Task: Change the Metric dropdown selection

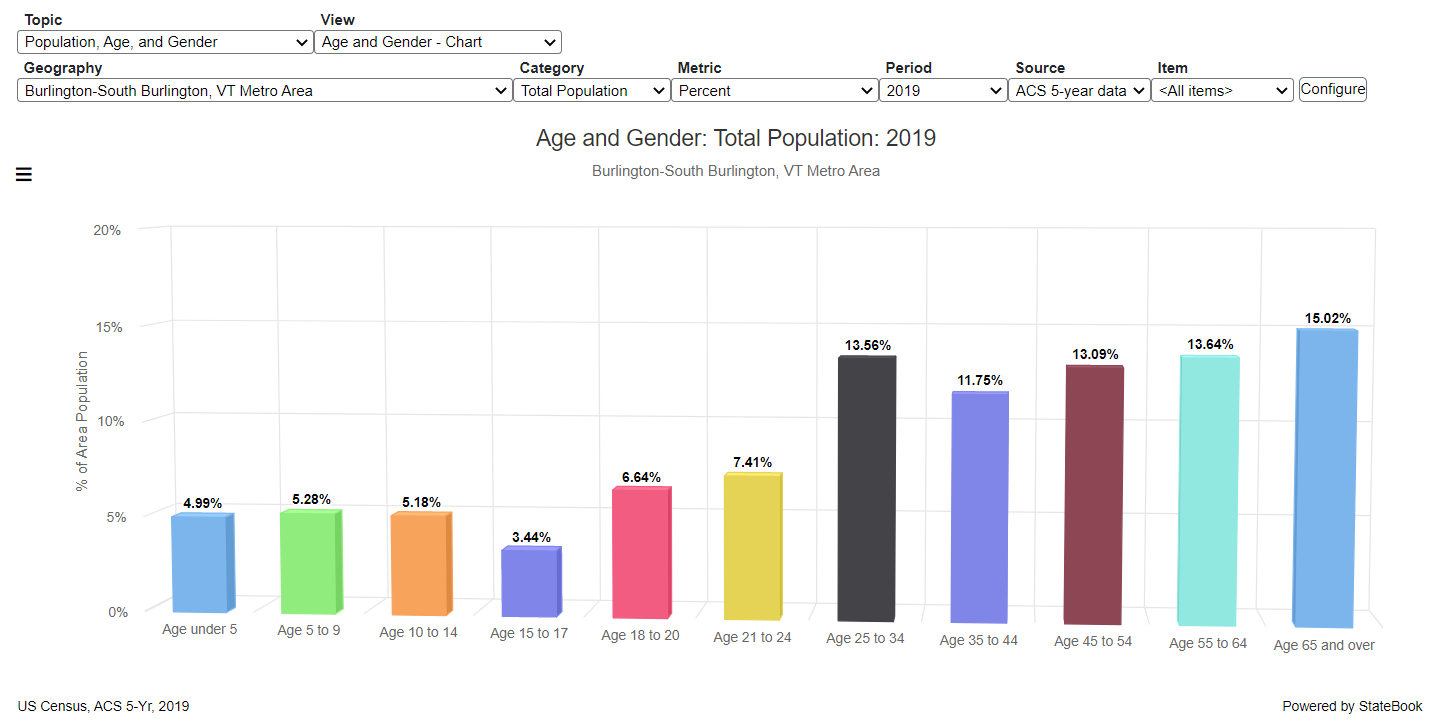Action: click(x=776, y=90)
